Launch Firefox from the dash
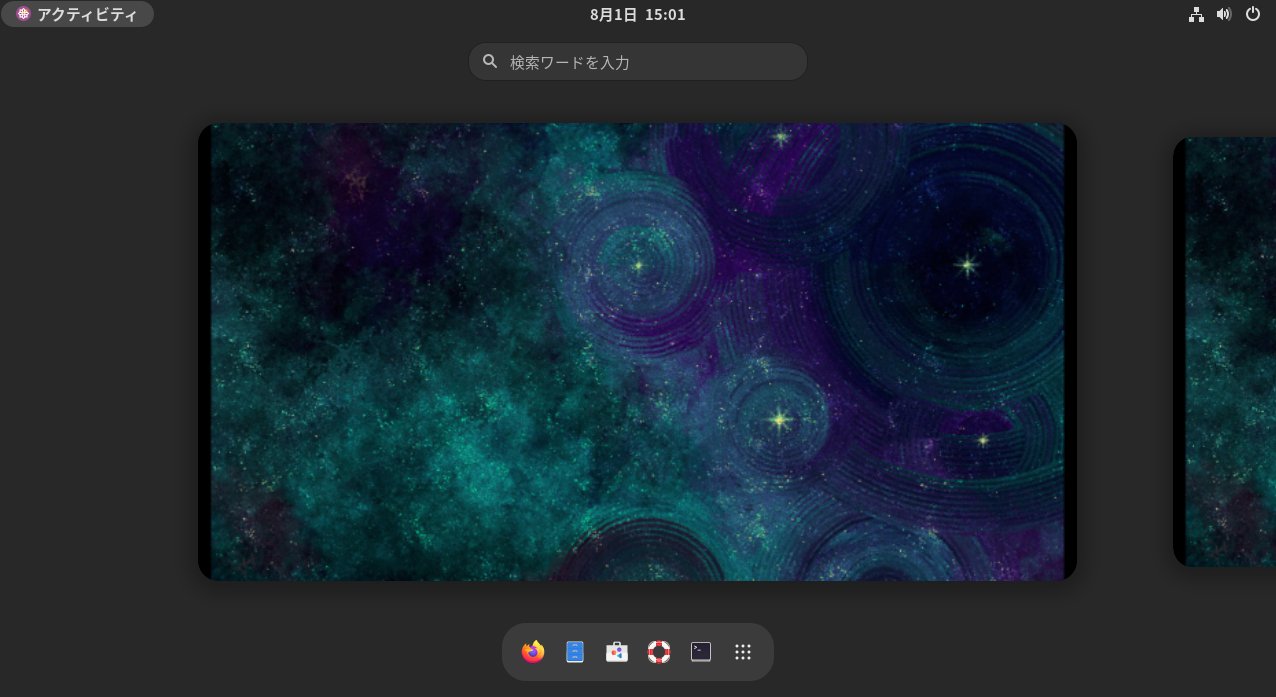 point(533,652)
